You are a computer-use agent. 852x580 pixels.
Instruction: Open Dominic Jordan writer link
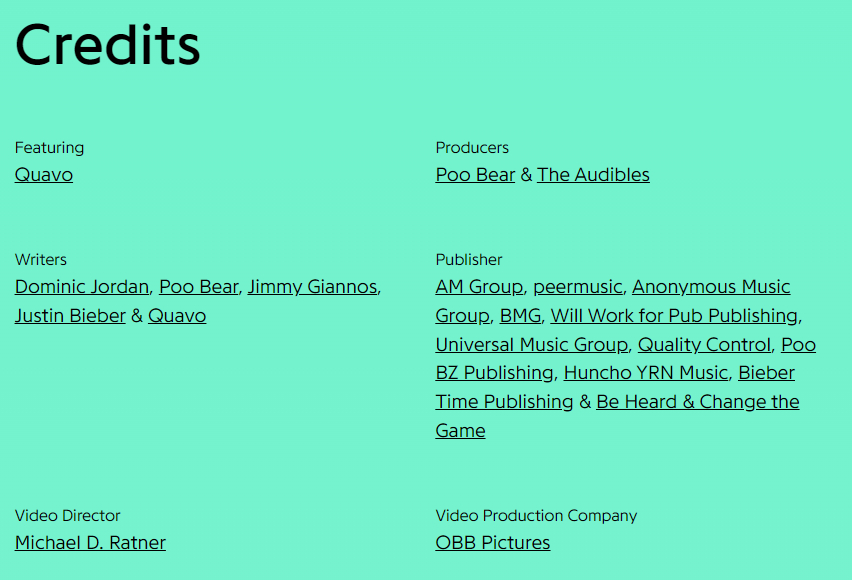coord(82,287)
